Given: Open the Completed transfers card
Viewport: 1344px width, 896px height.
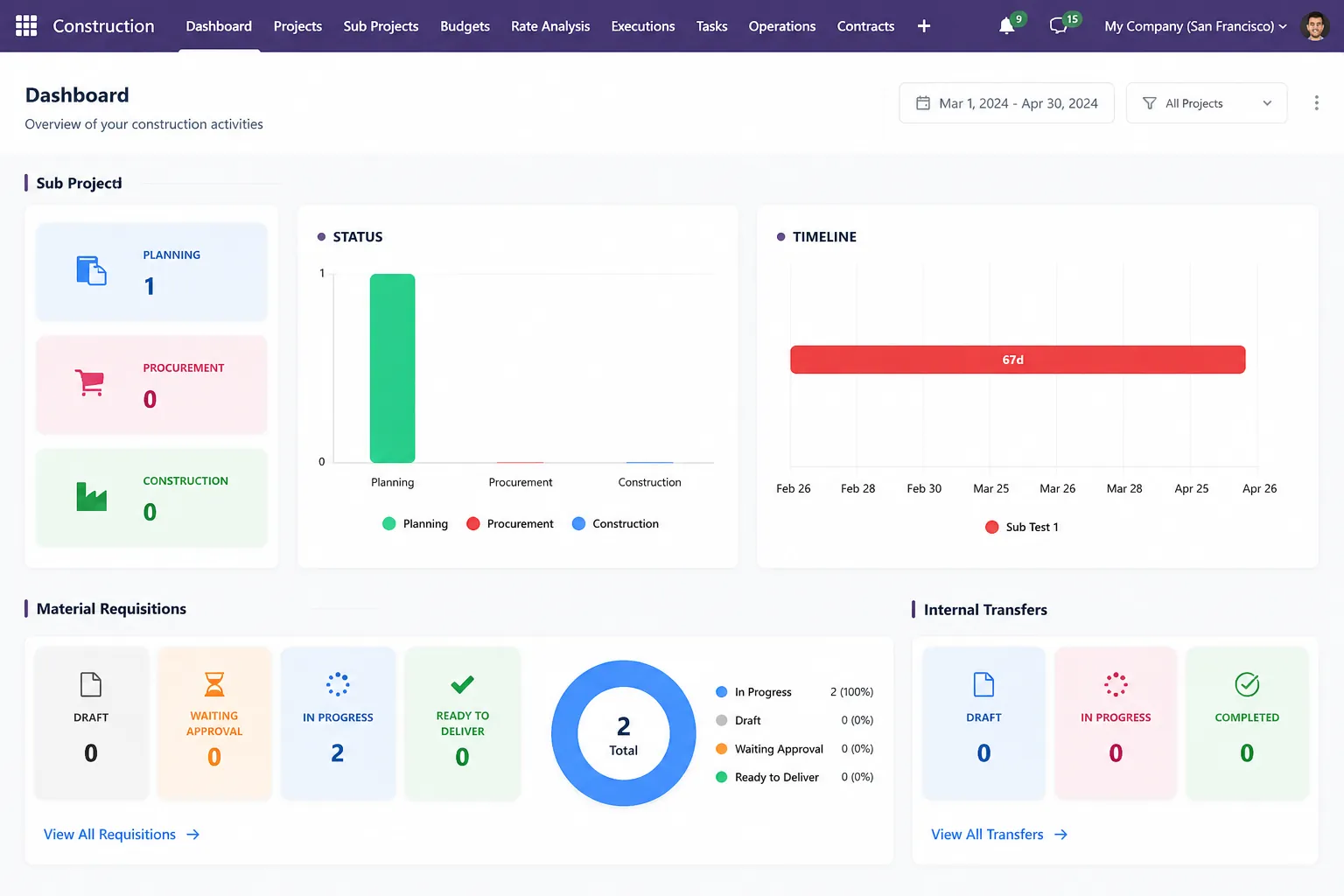Looking at the screenshot, I should pyautogui.click(x=1247, y=723).
